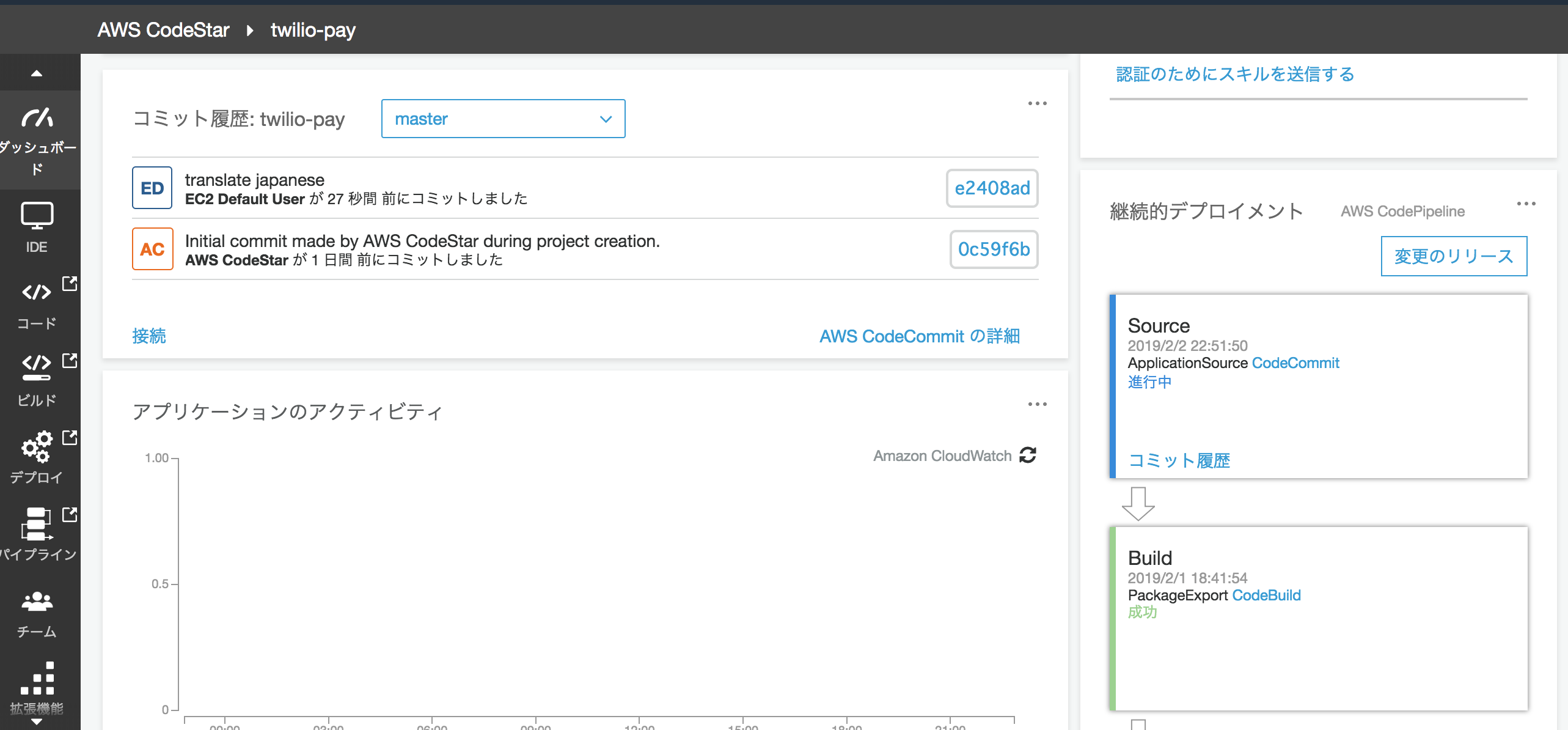Click the twilio-pay breadcrumb
This screenshot has height=730, width=1568.
coord(313,29)
